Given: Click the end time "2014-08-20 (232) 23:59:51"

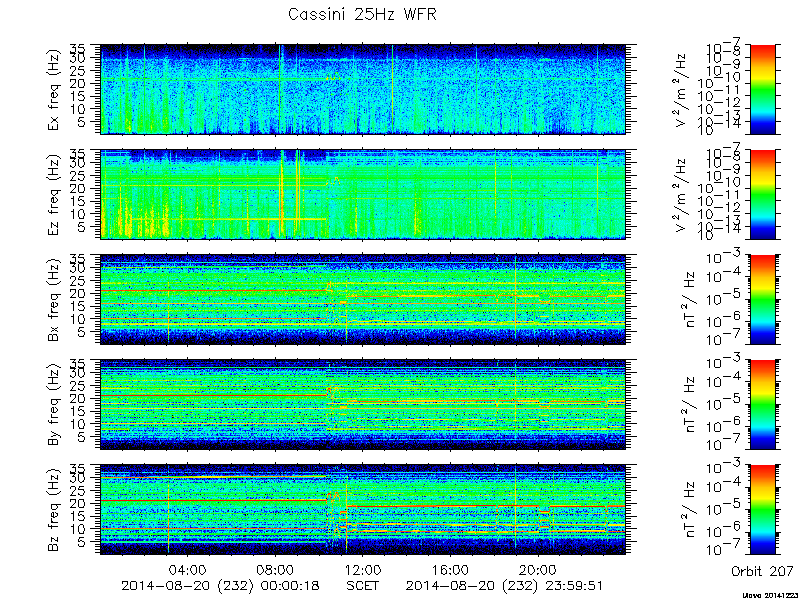Looking at the screenshot, I should (505, 586).
